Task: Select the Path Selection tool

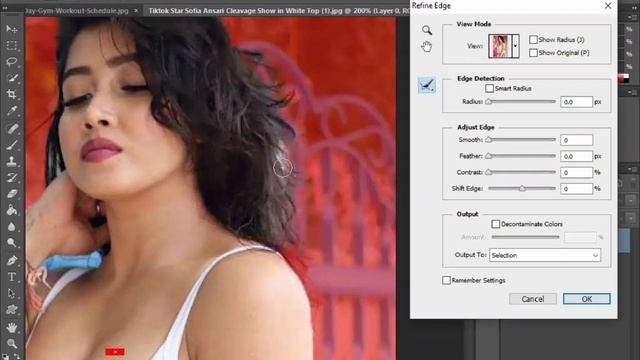Action: pos(11,293)
